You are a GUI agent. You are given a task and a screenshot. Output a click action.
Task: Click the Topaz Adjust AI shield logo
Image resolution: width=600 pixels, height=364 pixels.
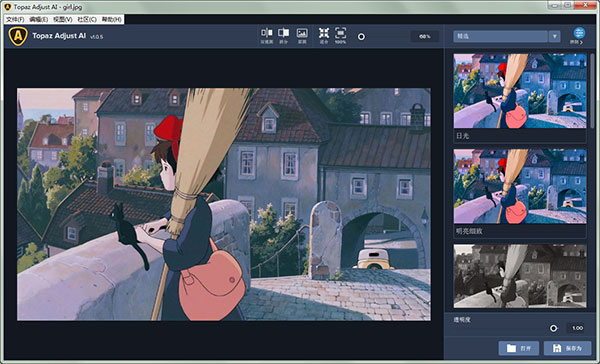pyautogui.click(x=18, y=36)
